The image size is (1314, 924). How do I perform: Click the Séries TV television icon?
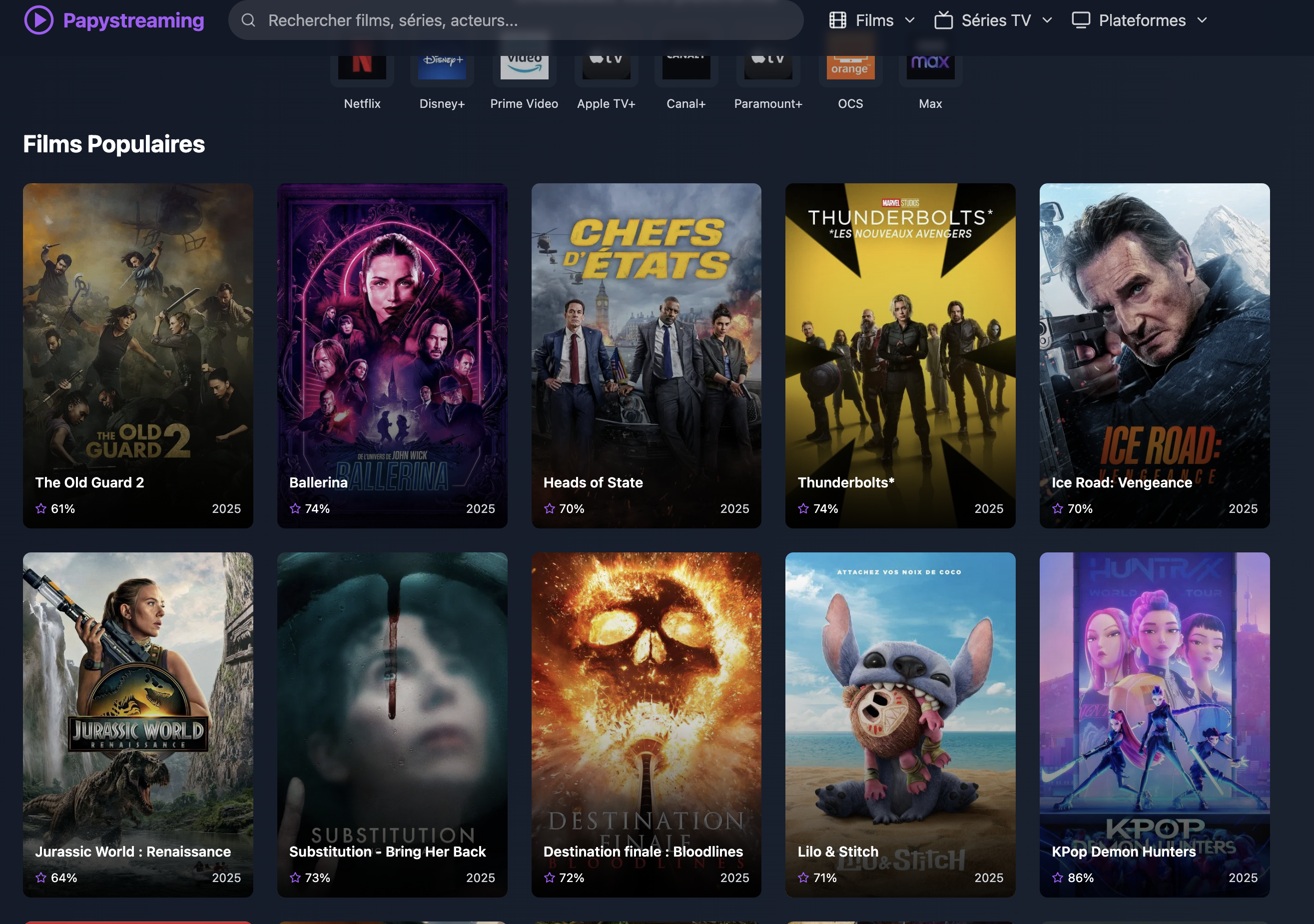[x=943, y=20]
